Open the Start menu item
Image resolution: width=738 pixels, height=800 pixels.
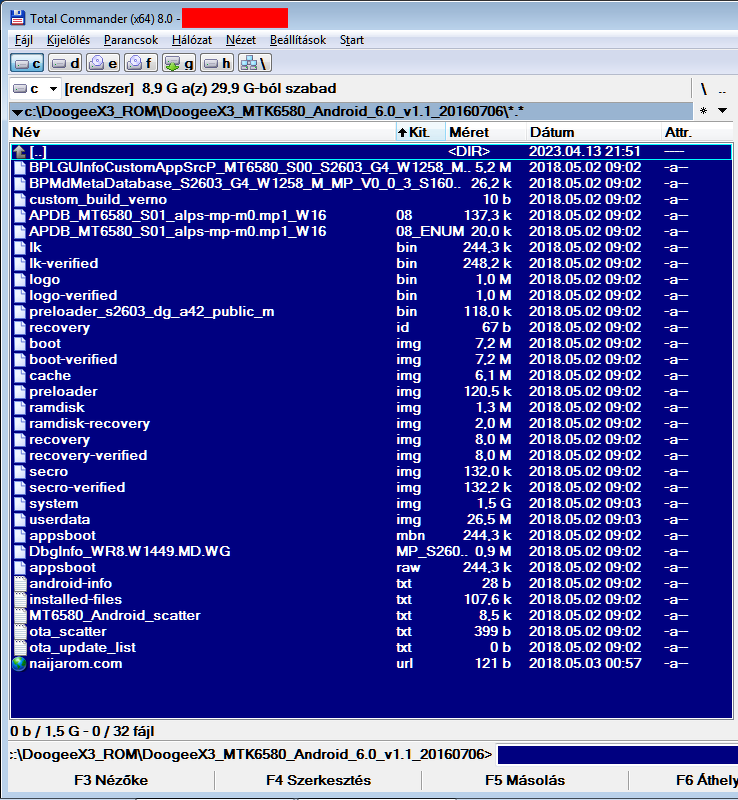click(352, 40)
